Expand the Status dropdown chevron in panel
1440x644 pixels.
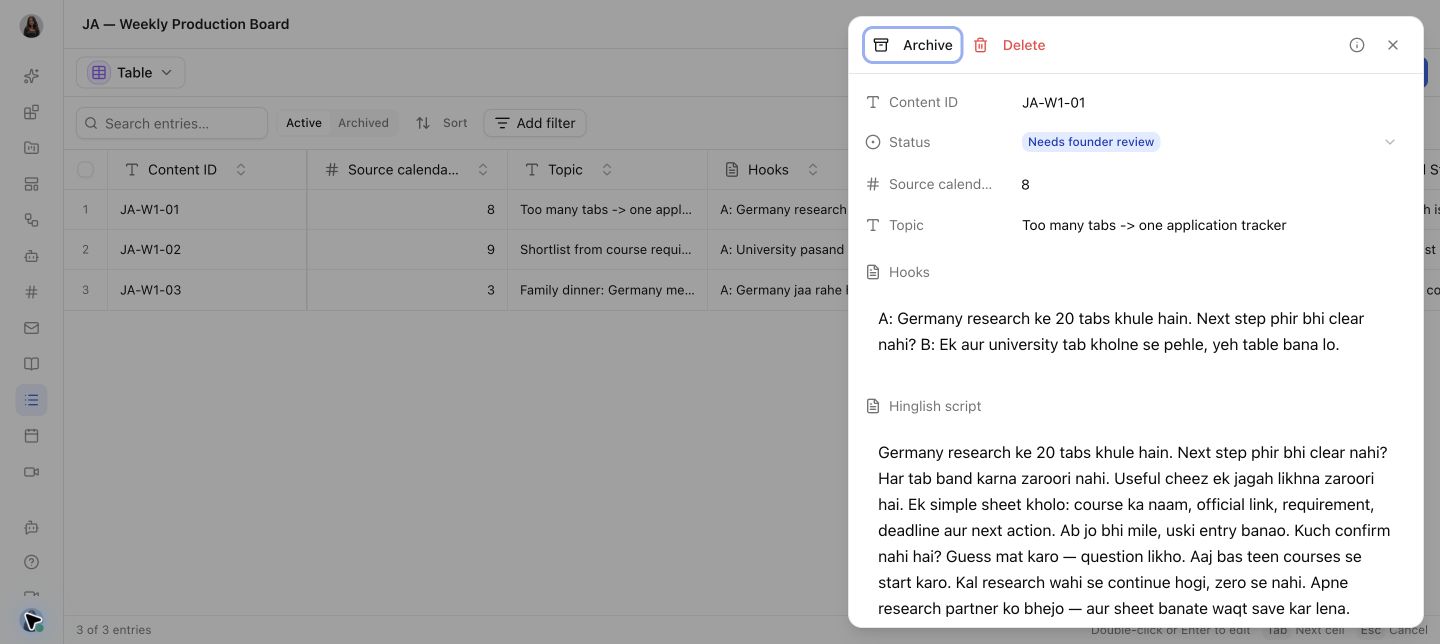point(1390,142)
